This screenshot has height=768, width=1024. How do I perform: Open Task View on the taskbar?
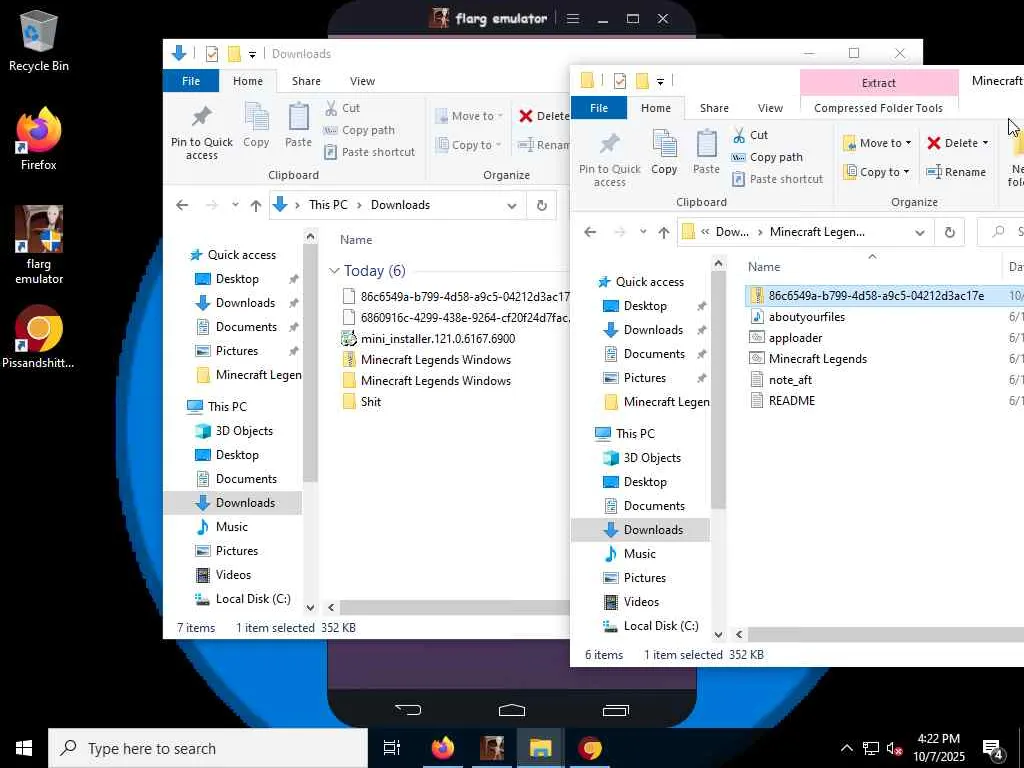392,748
